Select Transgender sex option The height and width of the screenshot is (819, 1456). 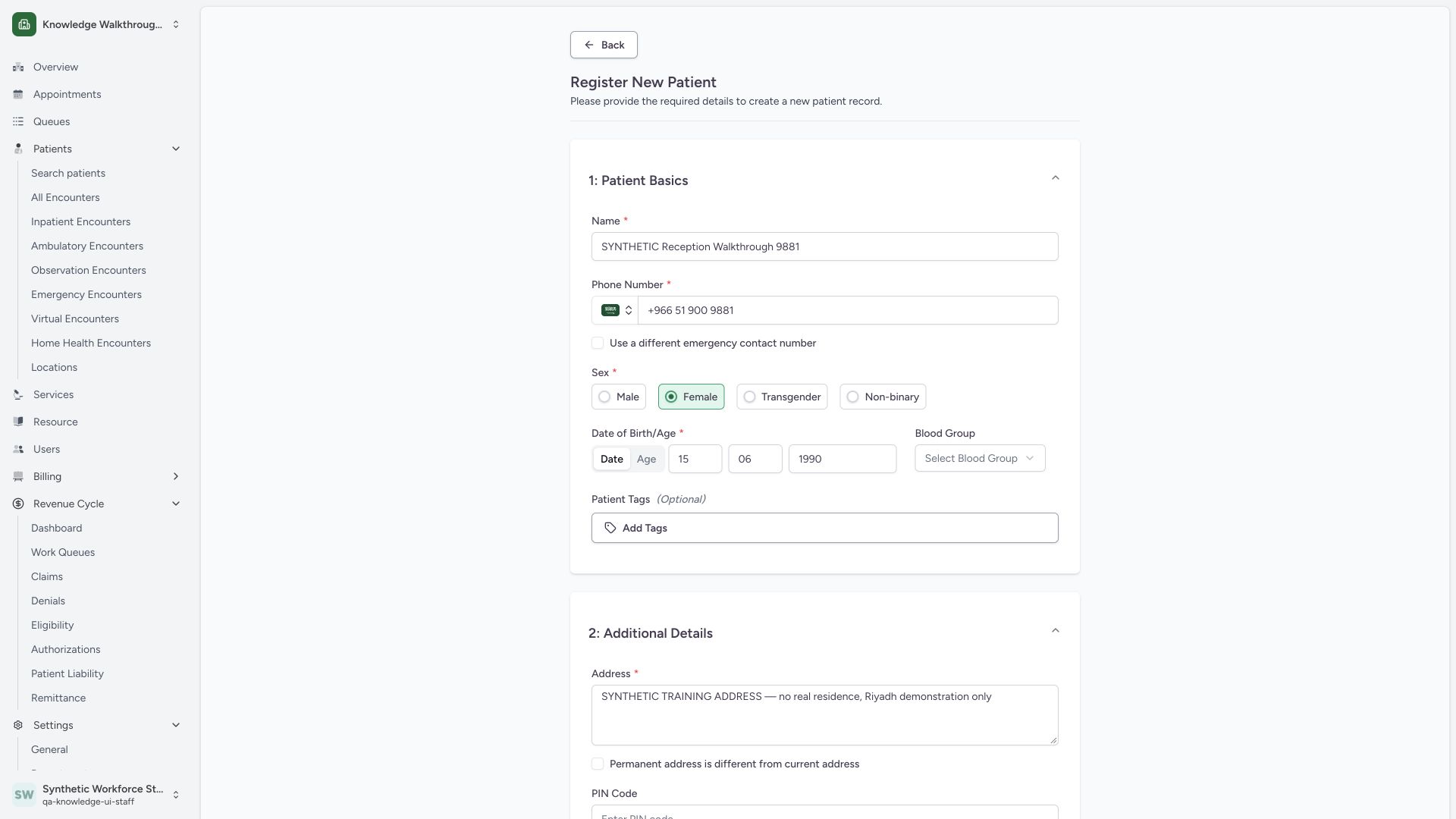click(x=782, y=397)
